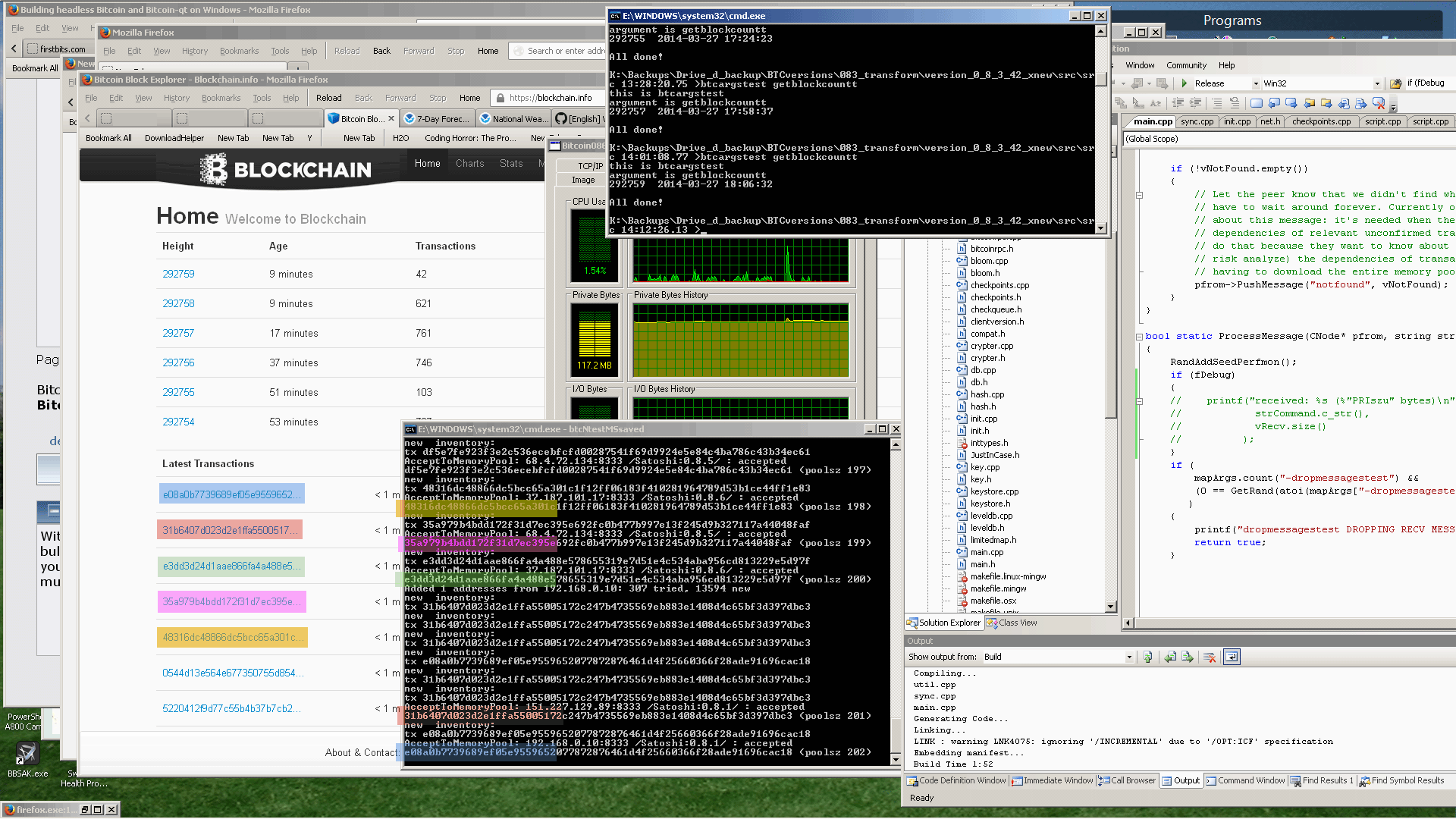Start debugging with the green play arrow
Image resolution: width=1456 pixels, height=819 pixels.
coord(1185,83)
